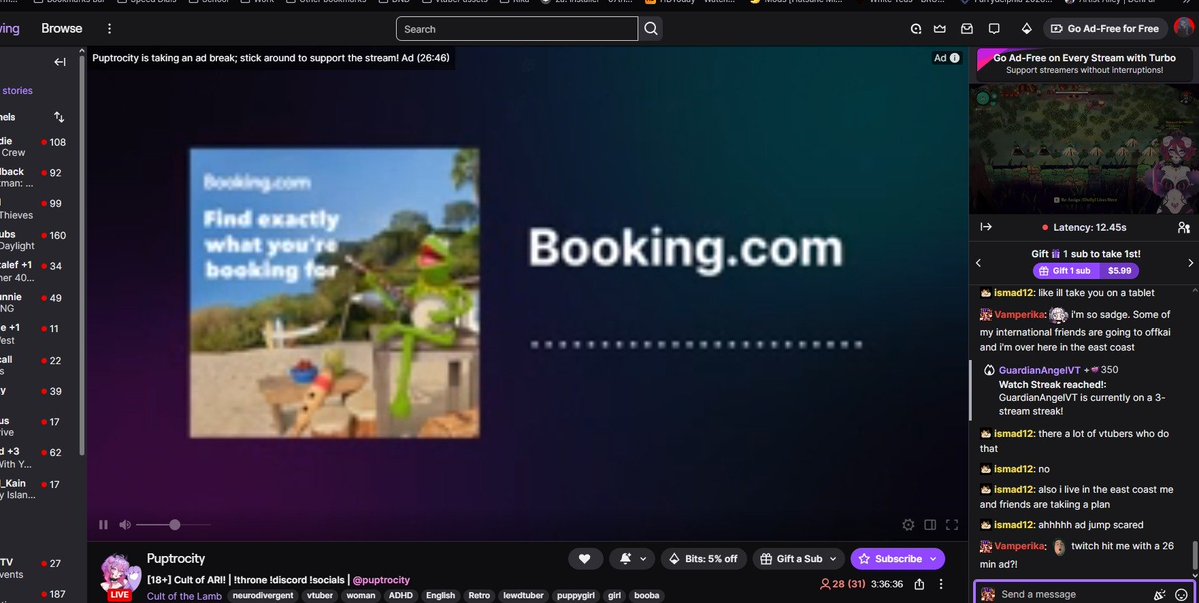This screenshot has height=603, width=1199.
Task: Click the viewer count 28 (31)
Action: tap(842, 584)
